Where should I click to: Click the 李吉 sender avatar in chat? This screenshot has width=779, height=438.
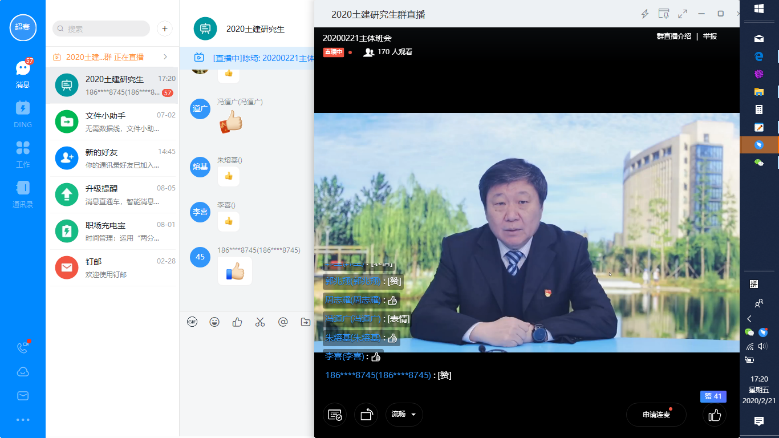pyautogui.click(x=200, y=212)
